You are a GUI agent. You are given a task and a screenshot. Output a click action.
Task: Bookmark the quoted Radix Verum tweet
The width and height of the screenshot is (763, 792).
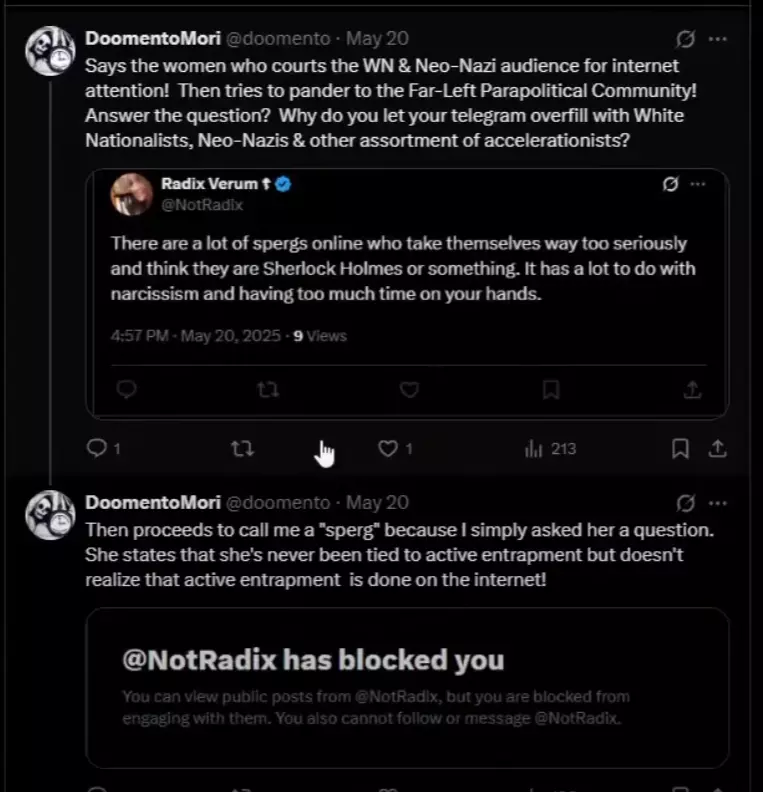pyautogui.click(x=551, y=389)
